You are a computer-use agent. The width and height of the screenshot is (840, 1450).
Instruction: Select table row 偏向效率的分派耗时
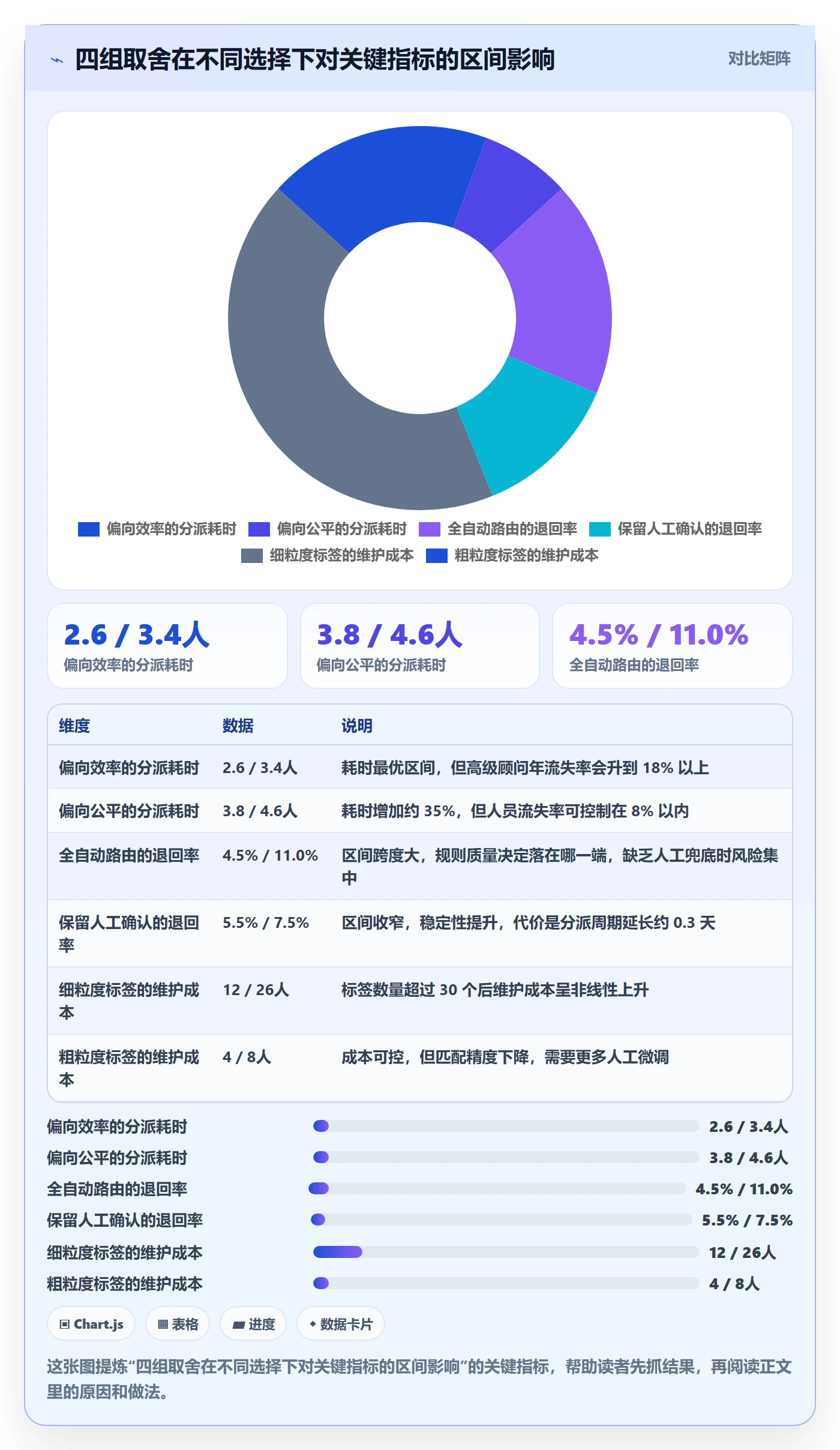[420, 767]
